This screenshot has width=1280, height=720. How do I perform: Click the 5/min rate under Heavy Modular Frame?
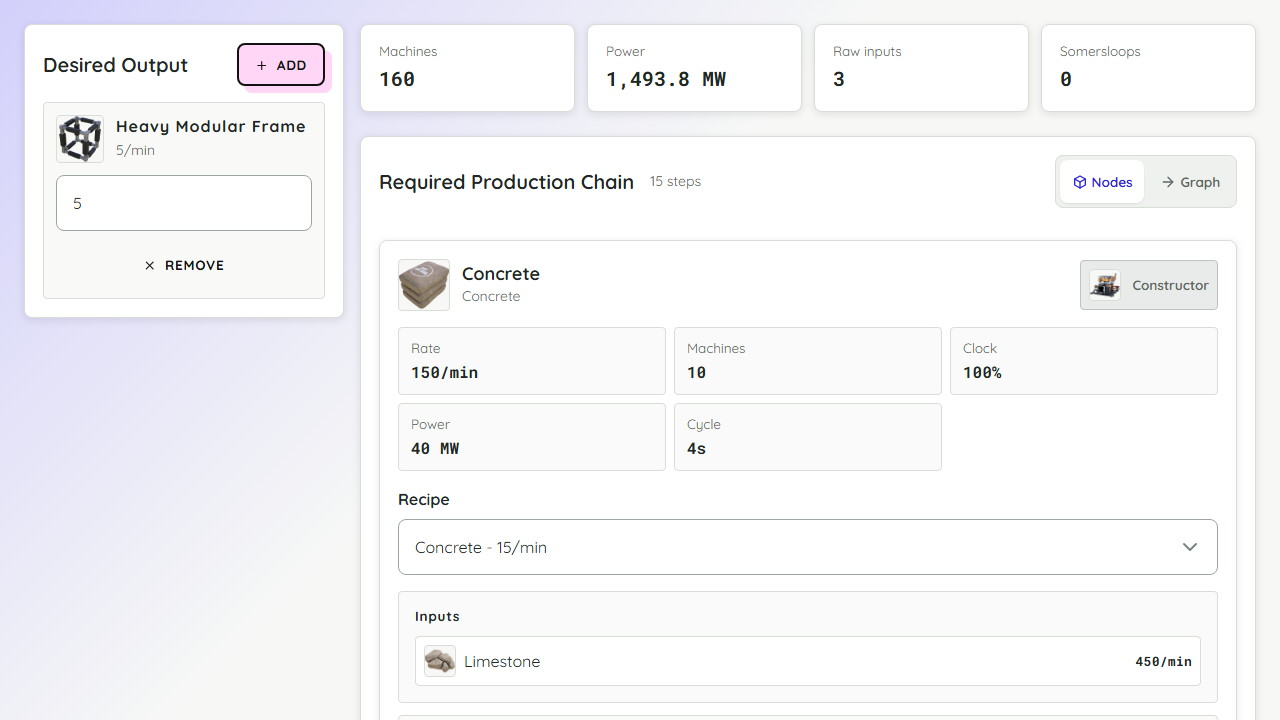click(135, 150)
